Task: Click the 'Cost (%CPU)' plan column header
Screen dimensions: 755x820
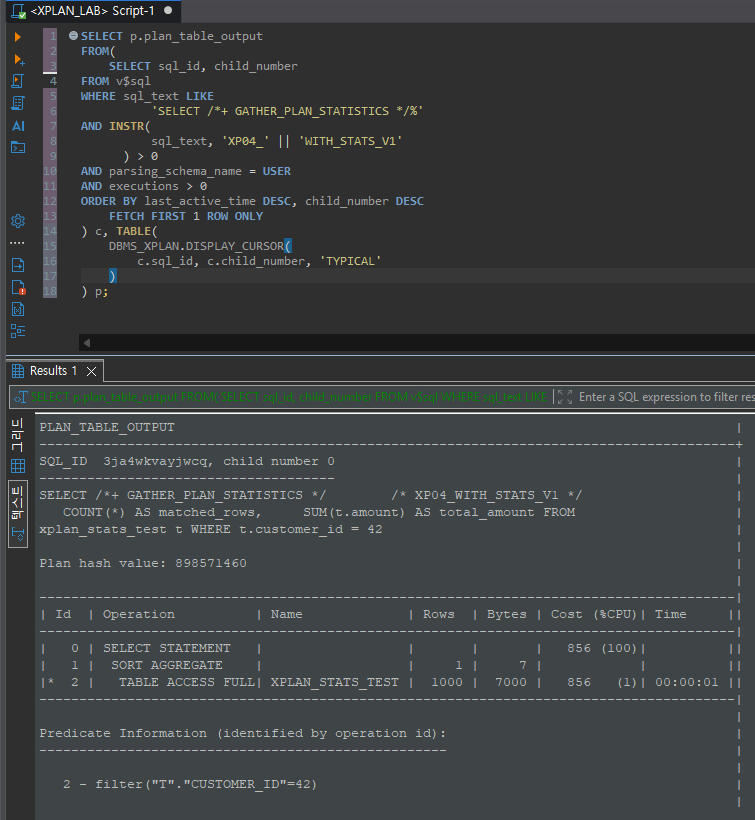Action: pos(593,614)
